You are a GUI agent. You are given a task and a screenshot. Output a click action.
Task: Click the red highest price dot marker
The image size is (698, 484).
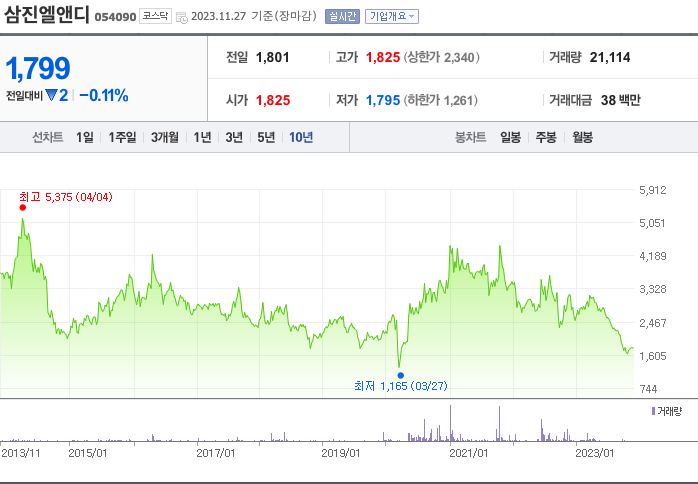(x=23, y=208)
